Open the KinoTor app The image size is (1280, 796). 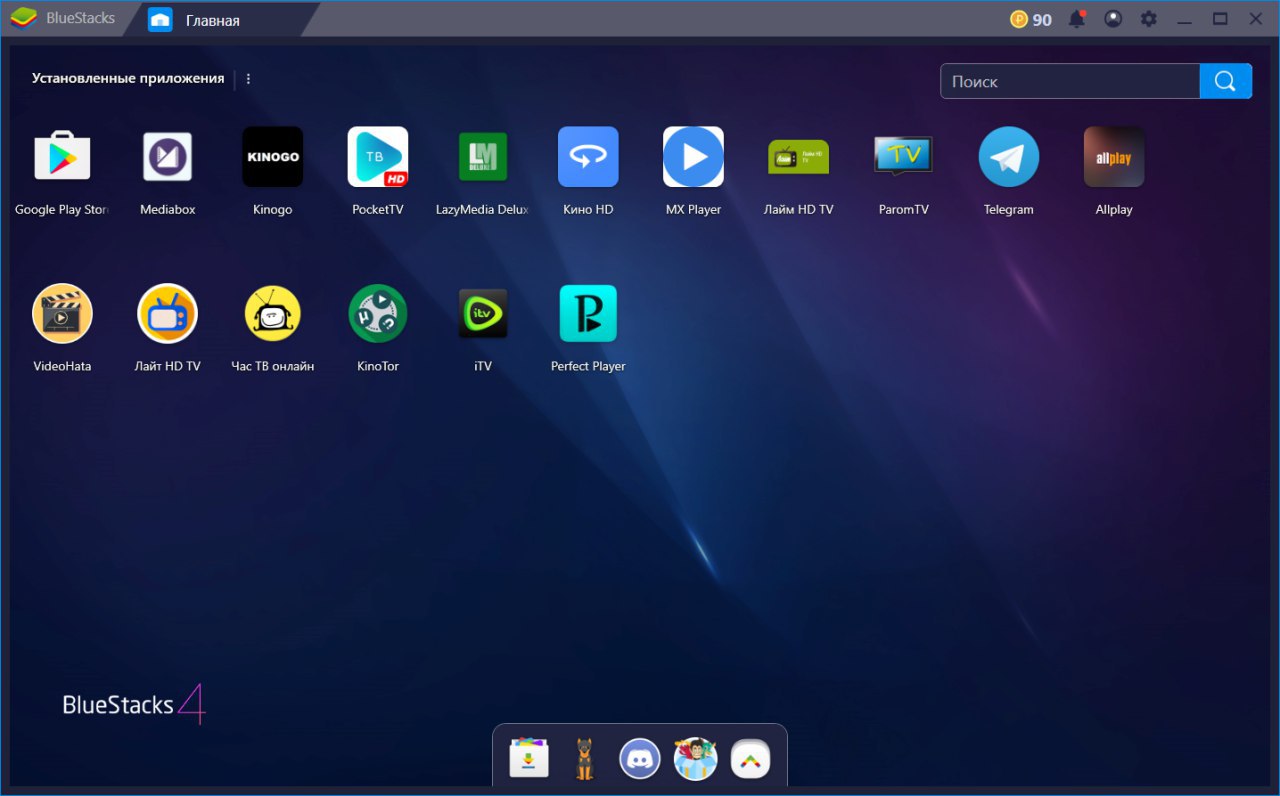[378, 314]
